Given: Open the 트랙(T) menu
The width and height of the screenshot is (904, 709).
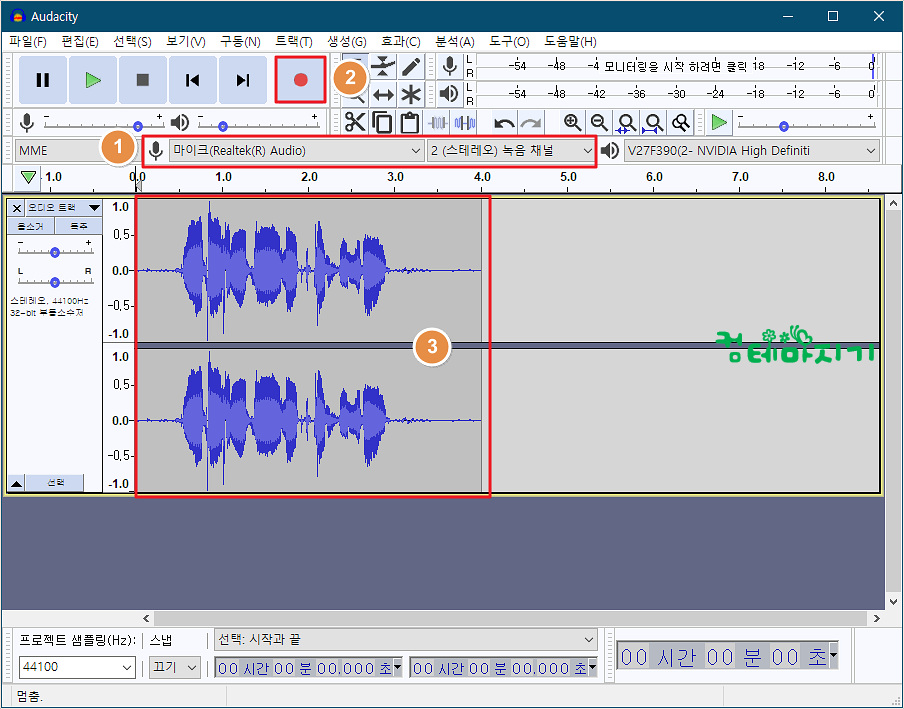Looking at the screenshot, I should [x=293, y=42].
